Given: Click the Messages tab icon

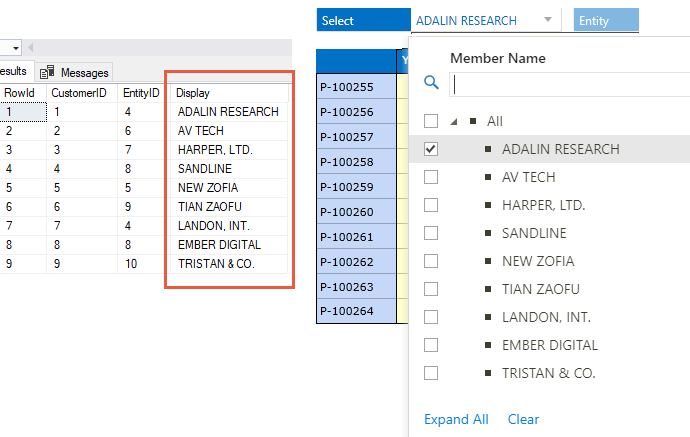Looking at the screenshot, I should (46, 73).
